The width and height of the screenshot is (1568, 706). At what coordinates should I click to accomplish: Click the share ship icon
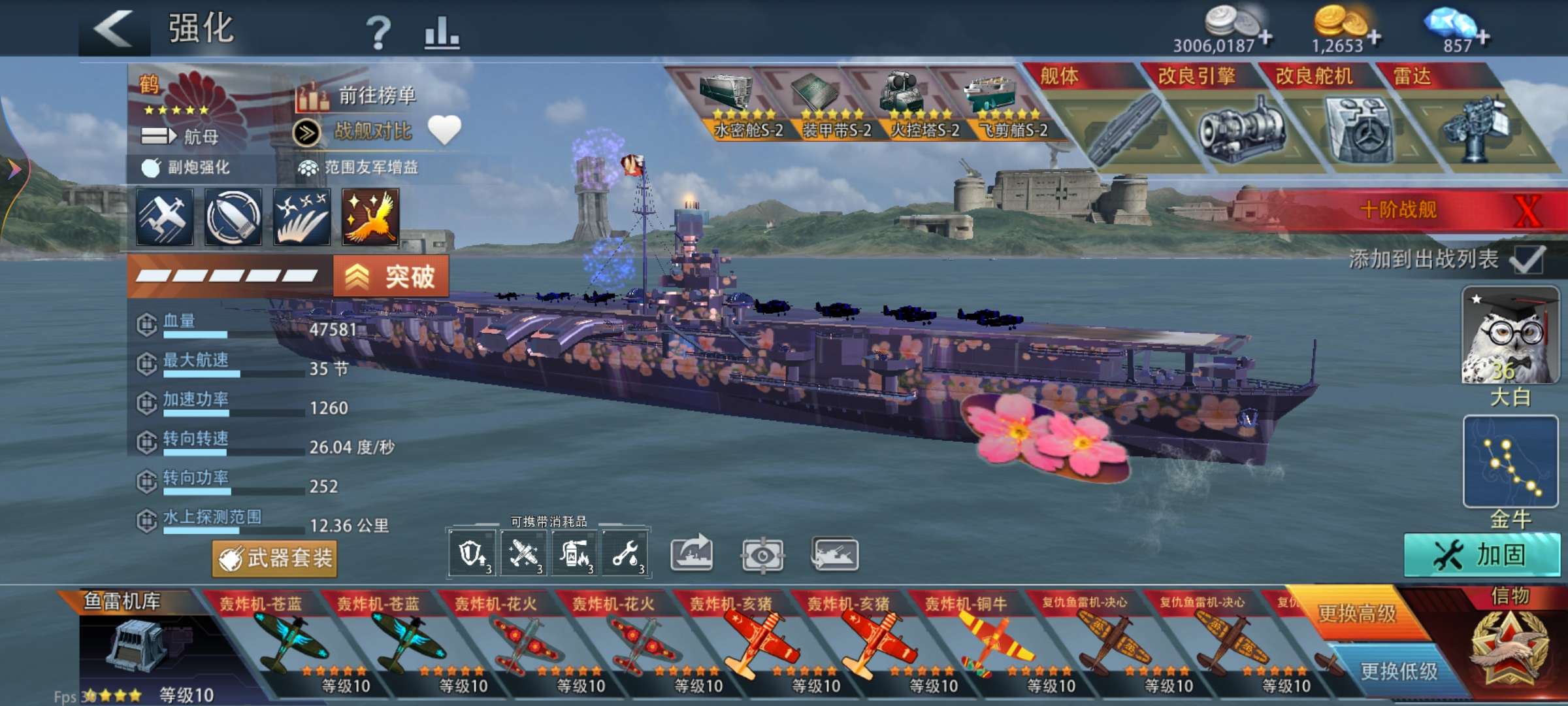tap(693, 554)
